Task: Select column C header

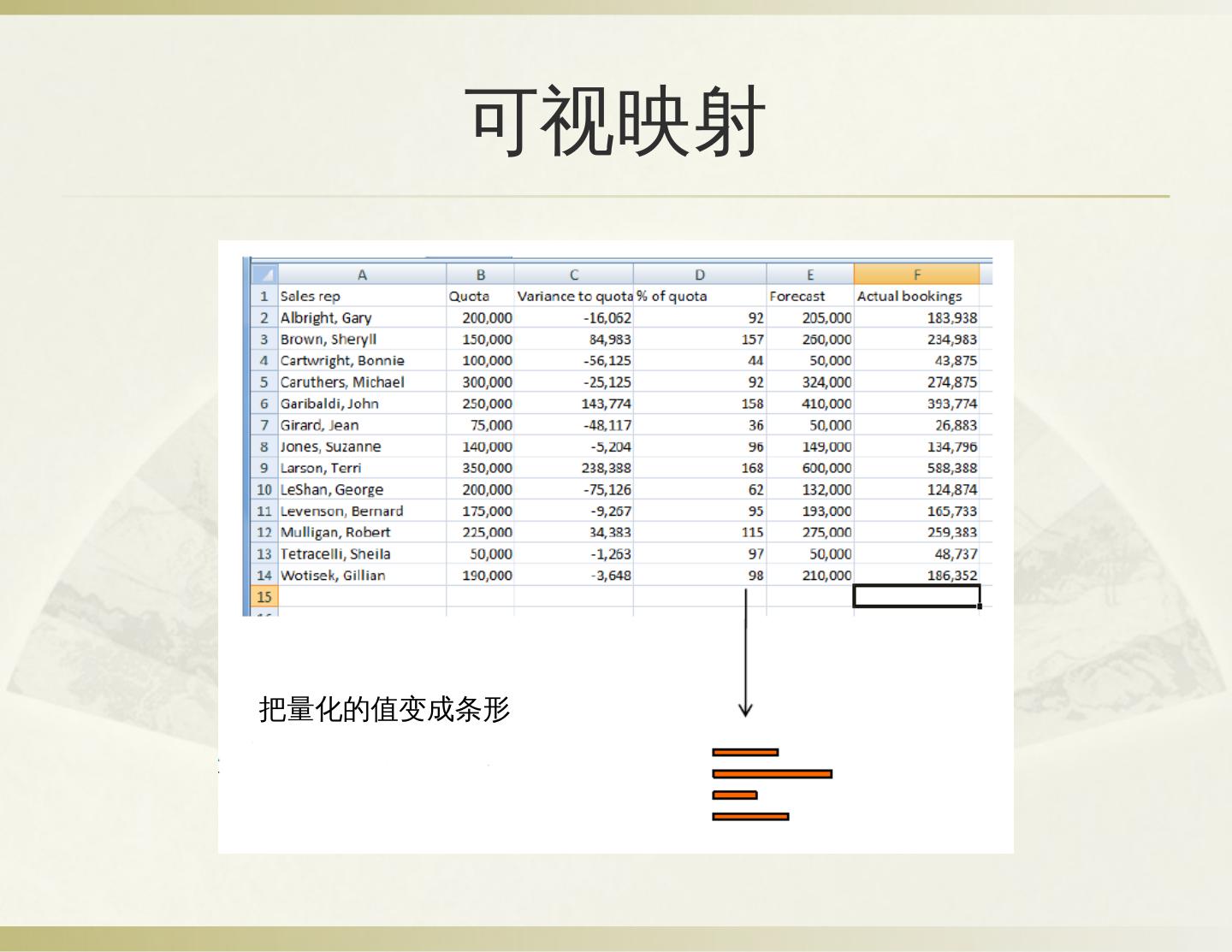Action: tap(573, 275)
